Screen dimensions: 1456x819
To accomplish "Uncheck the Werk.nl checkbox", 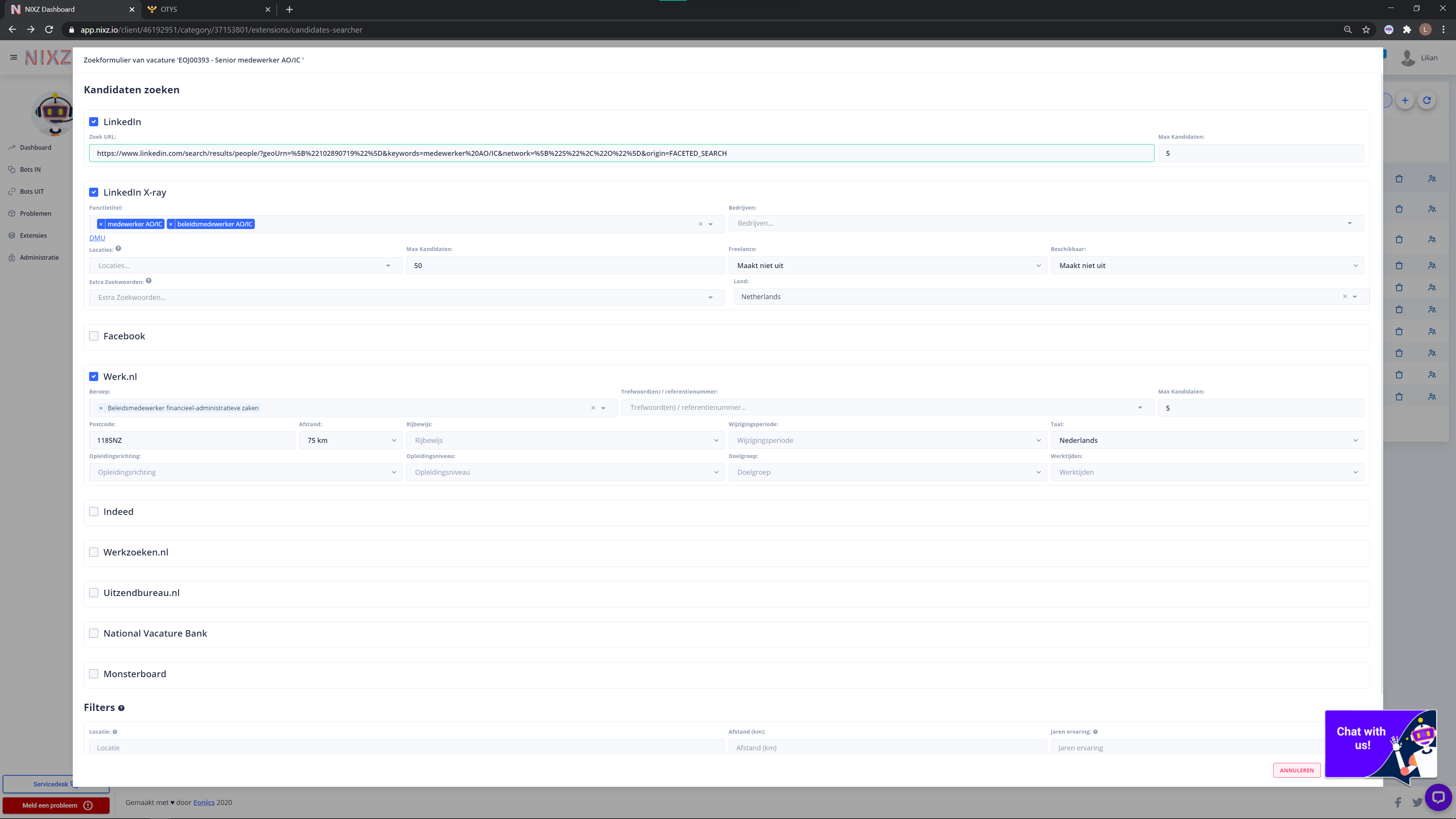I will (94, 377).
